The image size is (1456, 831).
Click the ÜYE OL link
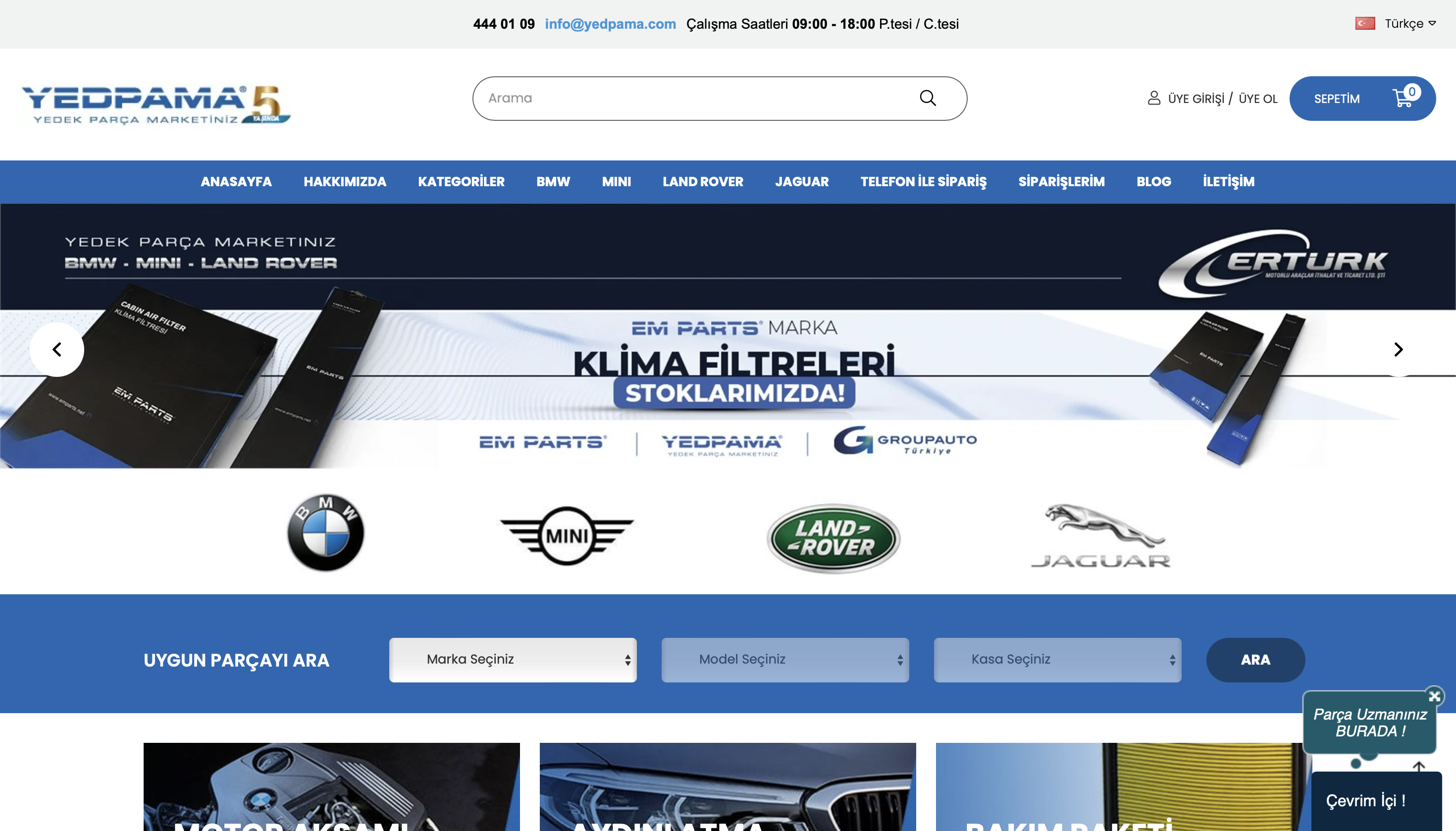[1258, 99]
